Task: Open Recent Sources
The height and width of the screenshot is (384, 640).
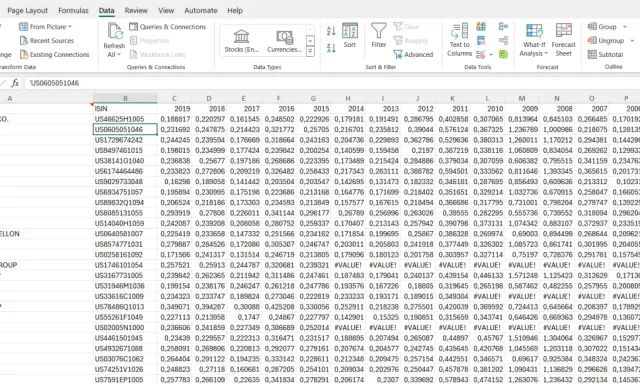Action: pos(47,40)
